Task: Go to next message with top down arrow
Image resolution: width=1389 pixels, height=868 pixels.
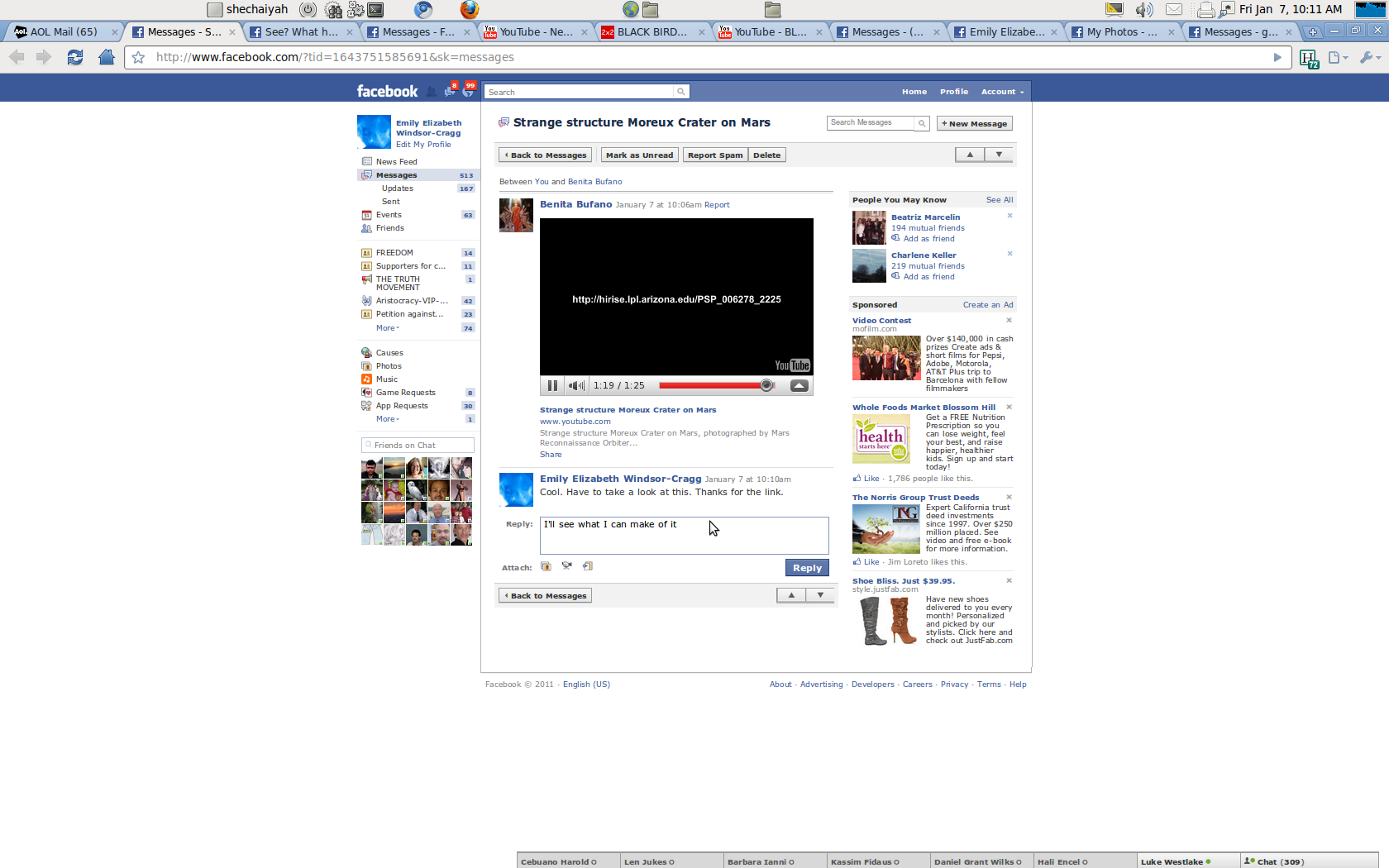Action: [x=999, y=155]
